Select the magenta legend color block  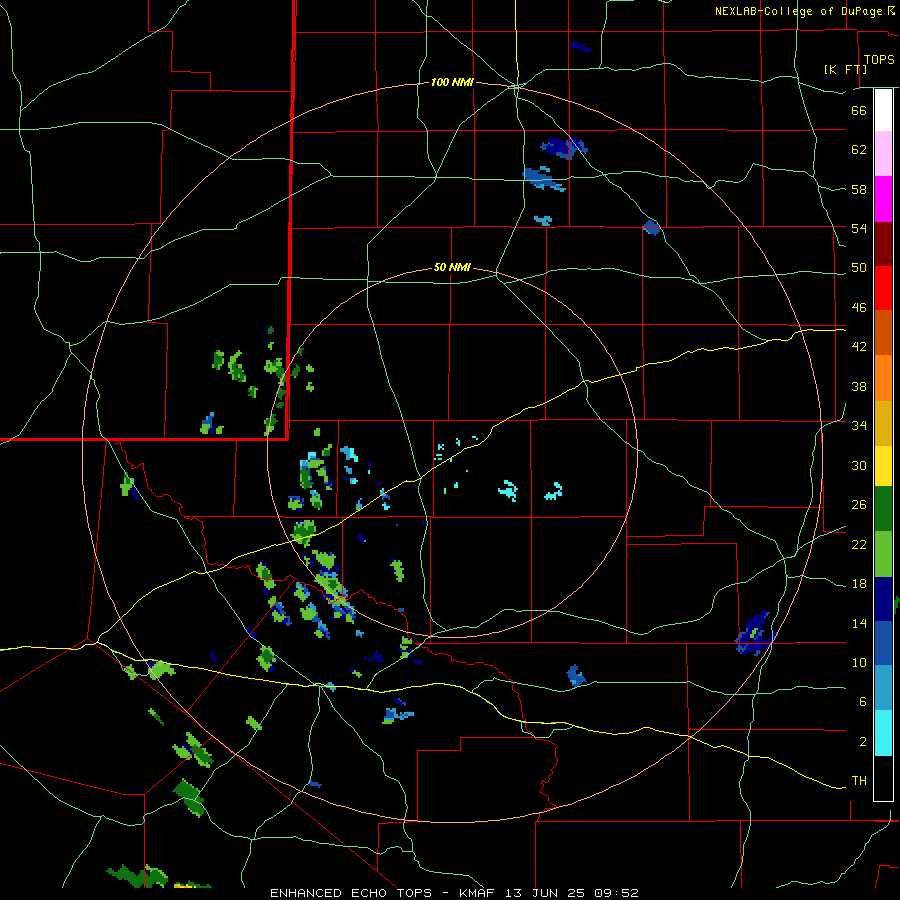[x=883, y=199]
